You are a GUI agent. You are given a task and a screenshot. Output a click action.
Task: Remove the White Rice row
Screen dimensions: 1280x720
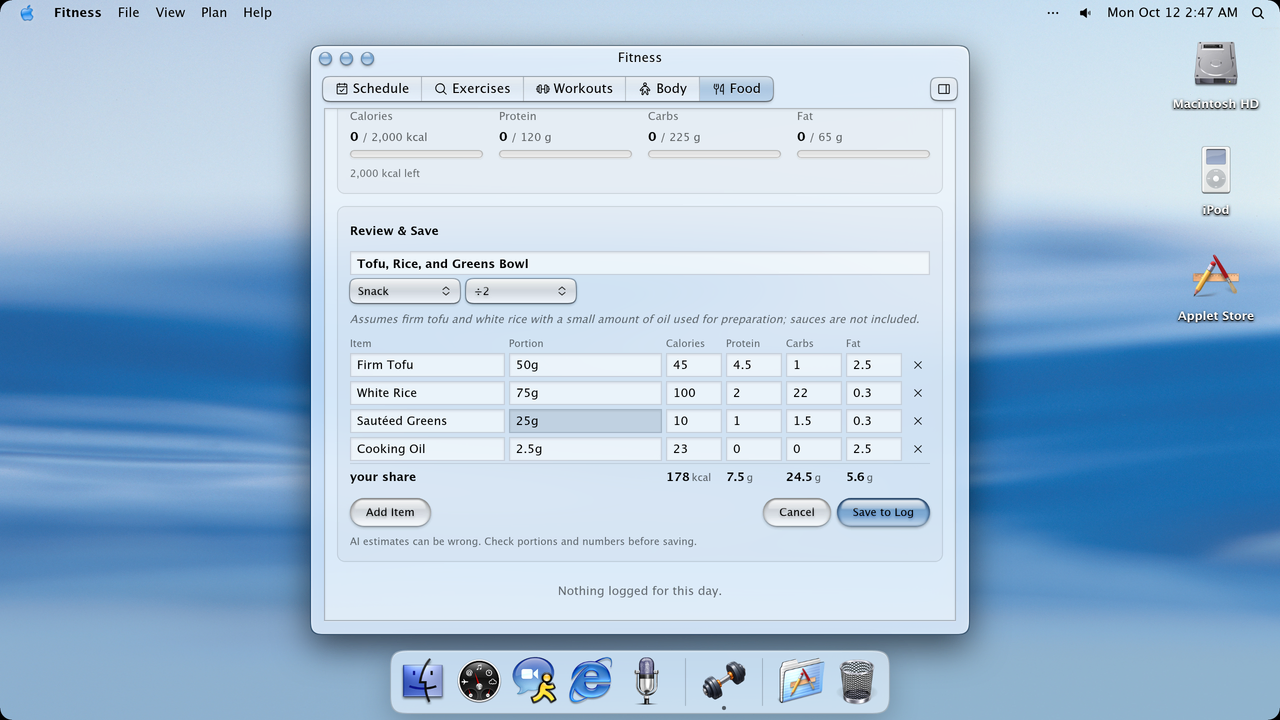tap(918, 393)
